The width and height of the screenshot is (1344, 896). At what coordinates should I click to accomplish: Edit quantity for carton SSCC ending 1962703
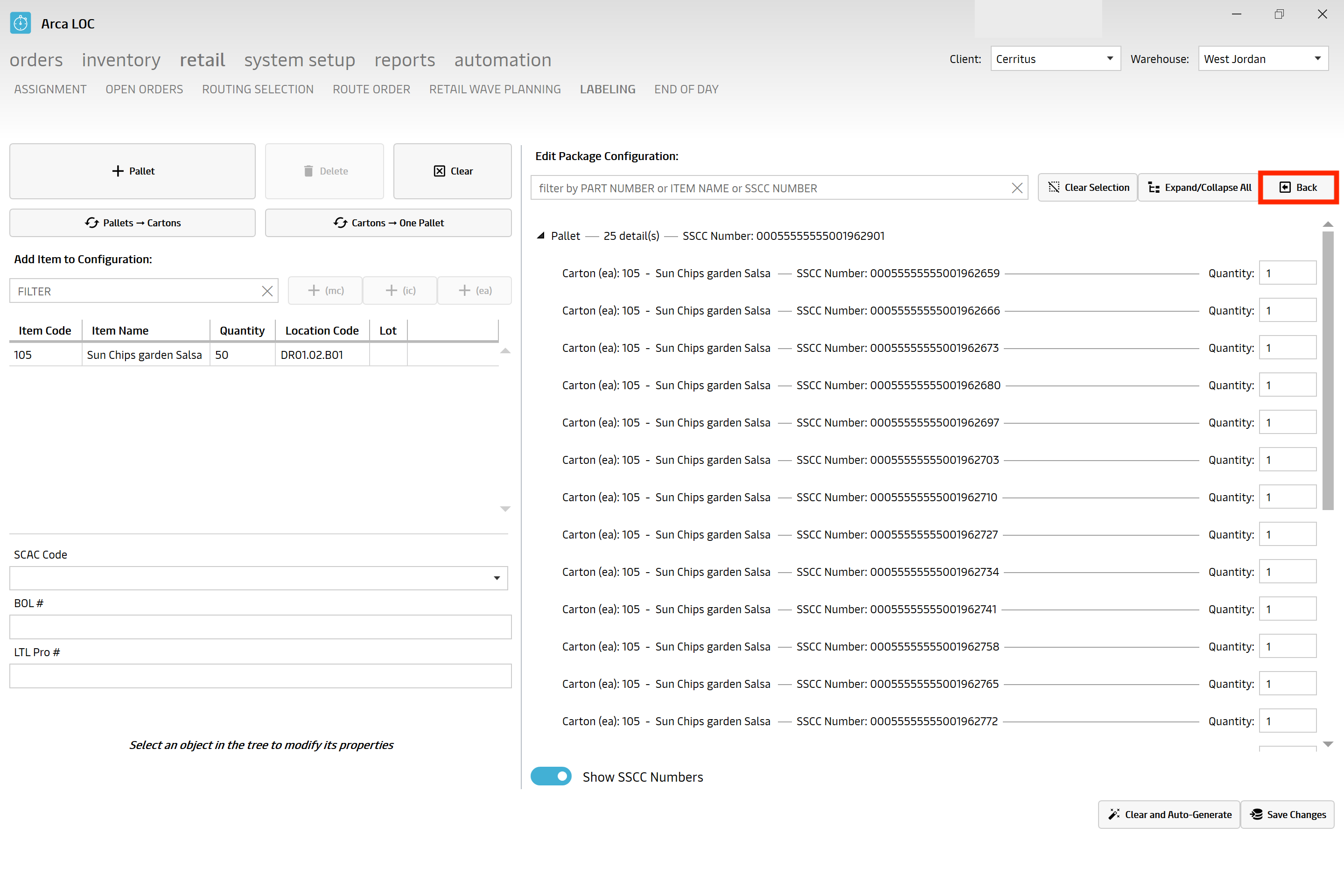(1288, 459)
